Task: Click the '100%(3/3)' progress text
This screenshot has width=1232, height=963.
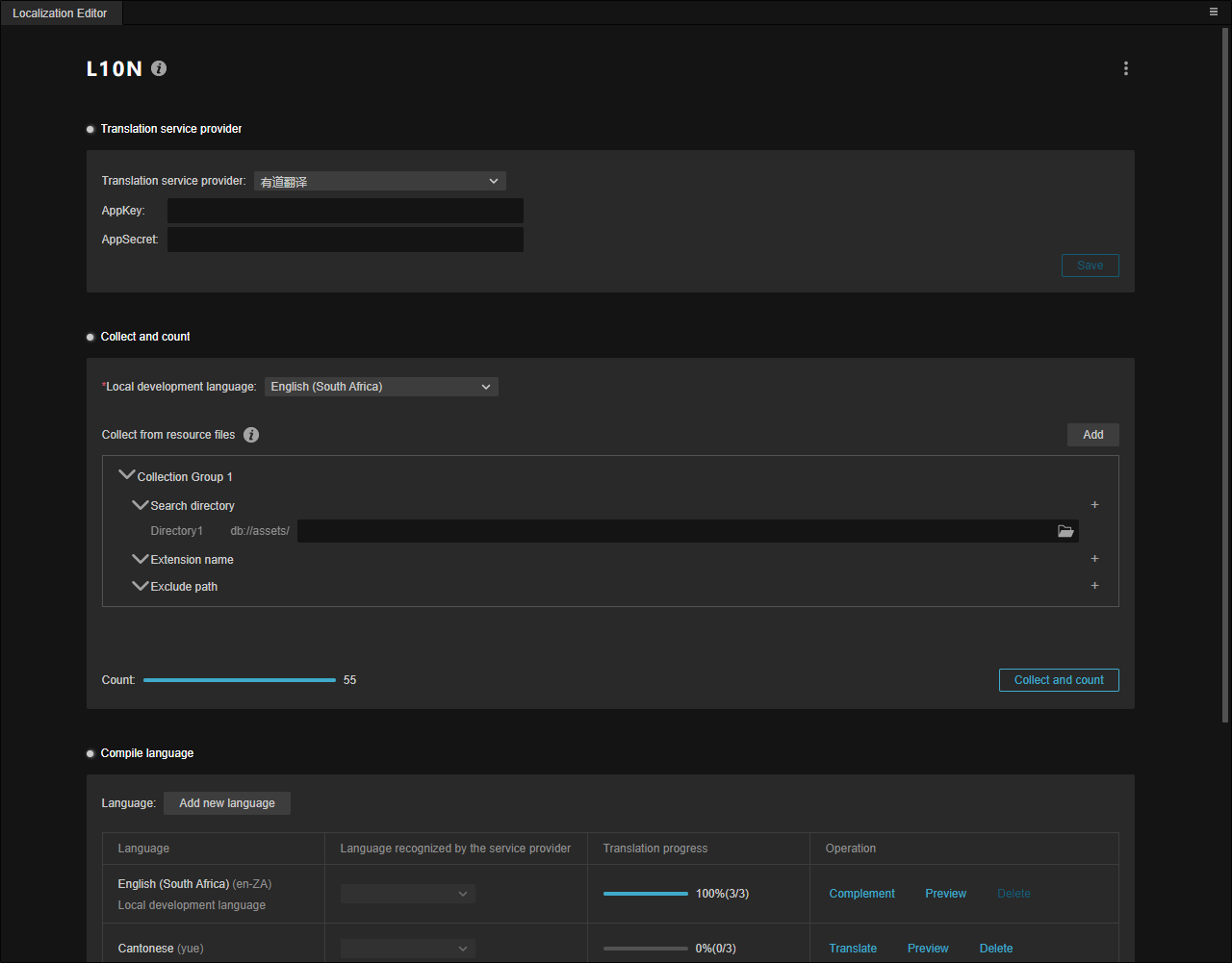Action: [722, 894]
